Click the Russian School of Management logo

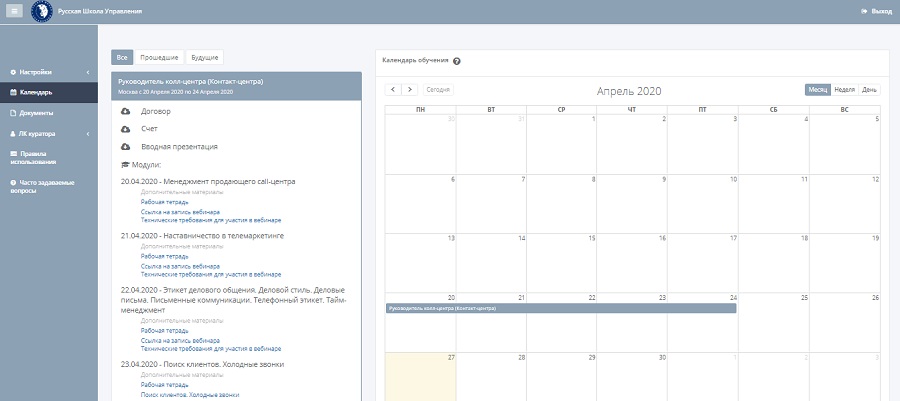(42, 11)
